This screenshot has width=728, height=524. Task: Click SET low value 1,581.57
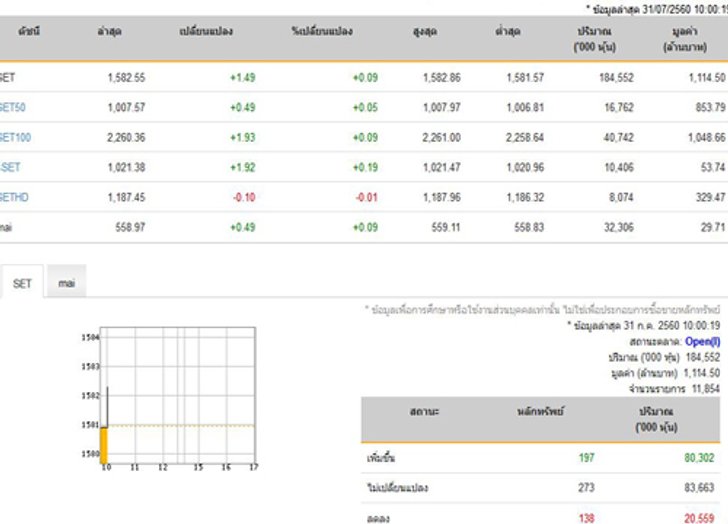click(525, 78)
